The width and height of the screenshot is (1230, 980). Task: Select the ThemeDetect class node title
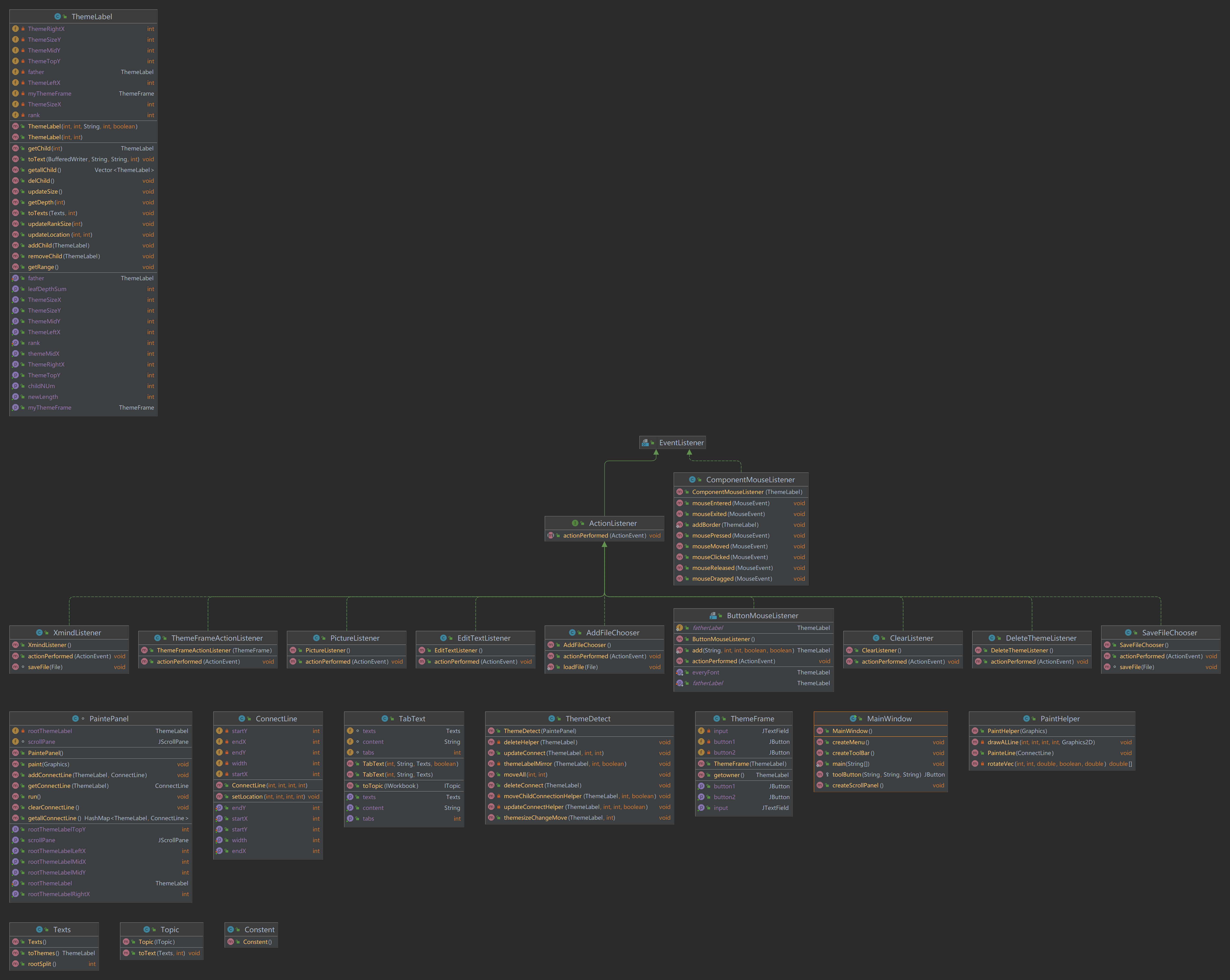click(588, 719)
